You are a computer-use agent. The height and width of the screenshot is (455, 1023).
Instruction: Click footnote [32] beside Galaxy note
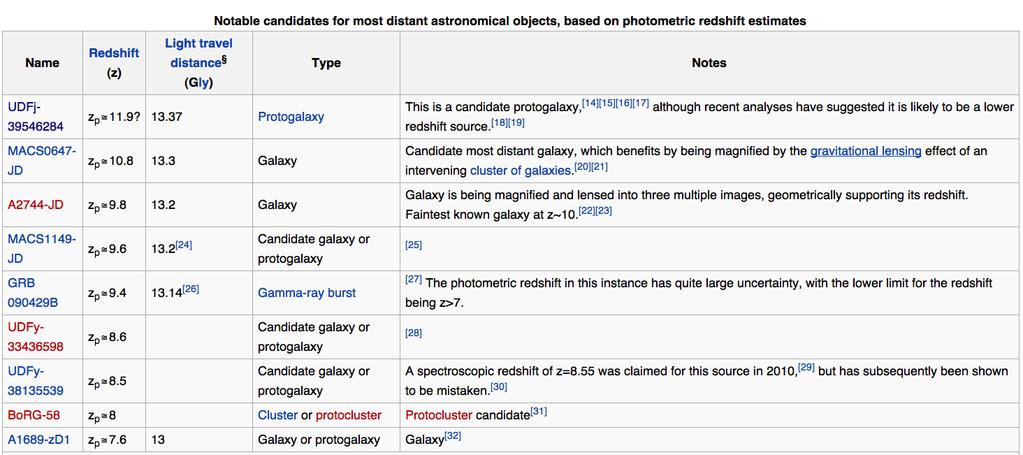tap(453, 436)
